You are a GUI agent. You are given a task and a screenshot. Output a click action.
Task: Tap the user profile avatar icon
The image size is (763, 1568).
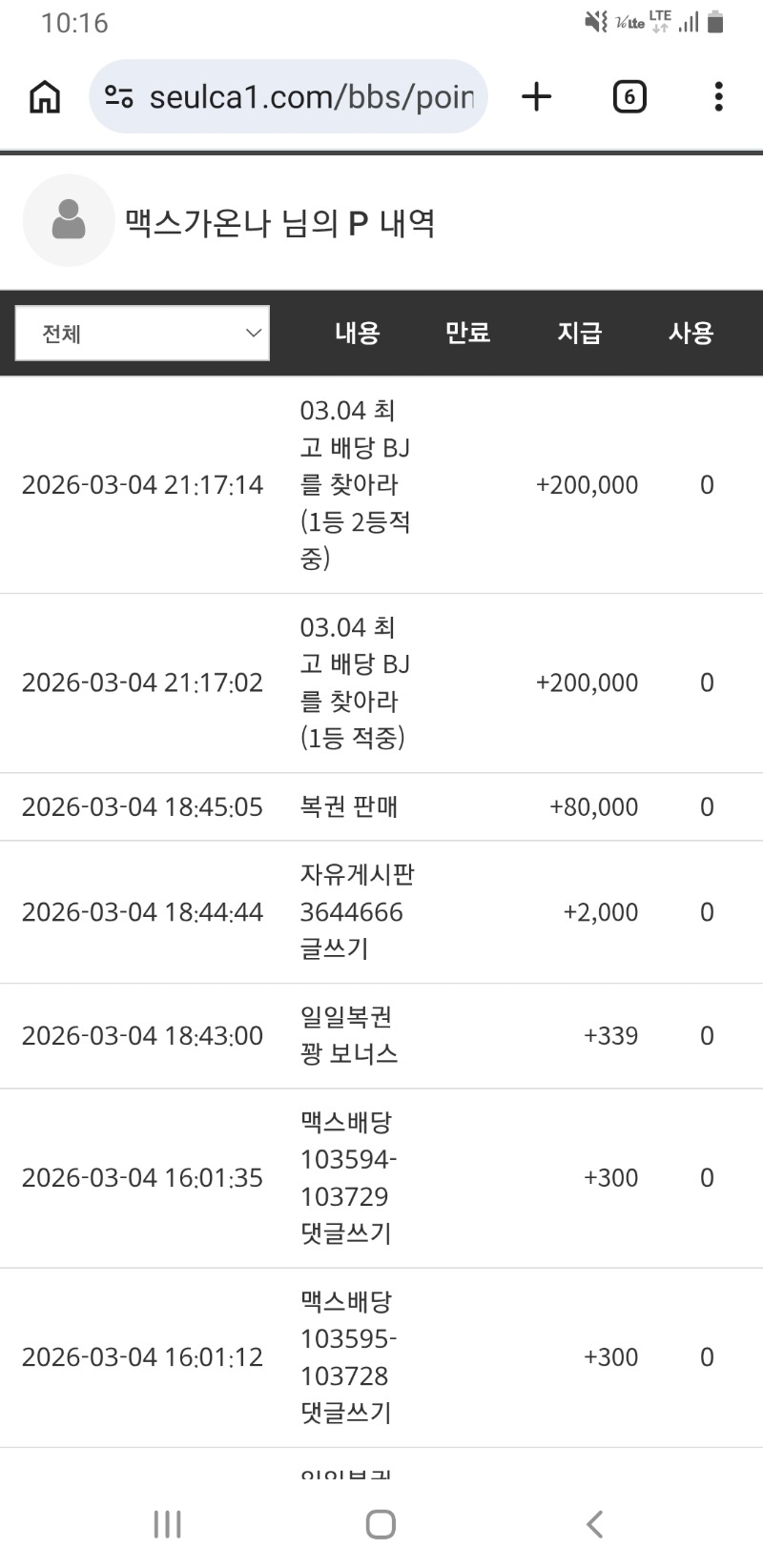69,220
